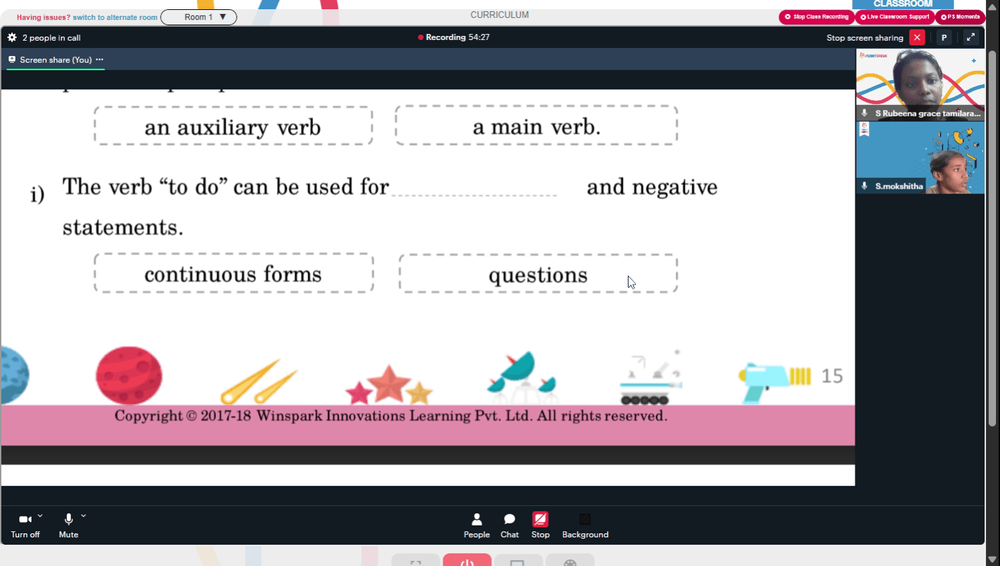1000x566 pixels.
Task: Click PS Moments button
Action: [960, 17]
